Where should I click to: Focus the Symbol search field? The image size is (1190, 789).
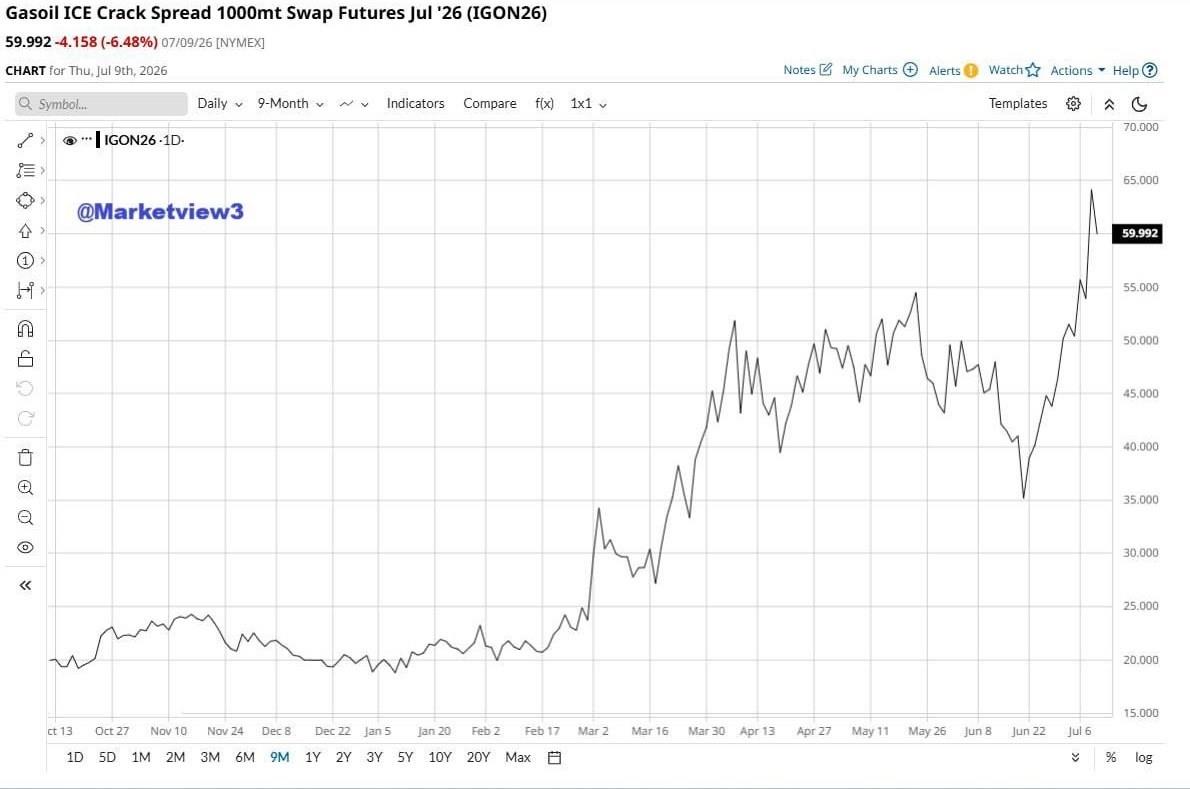(x=101, y=104)
